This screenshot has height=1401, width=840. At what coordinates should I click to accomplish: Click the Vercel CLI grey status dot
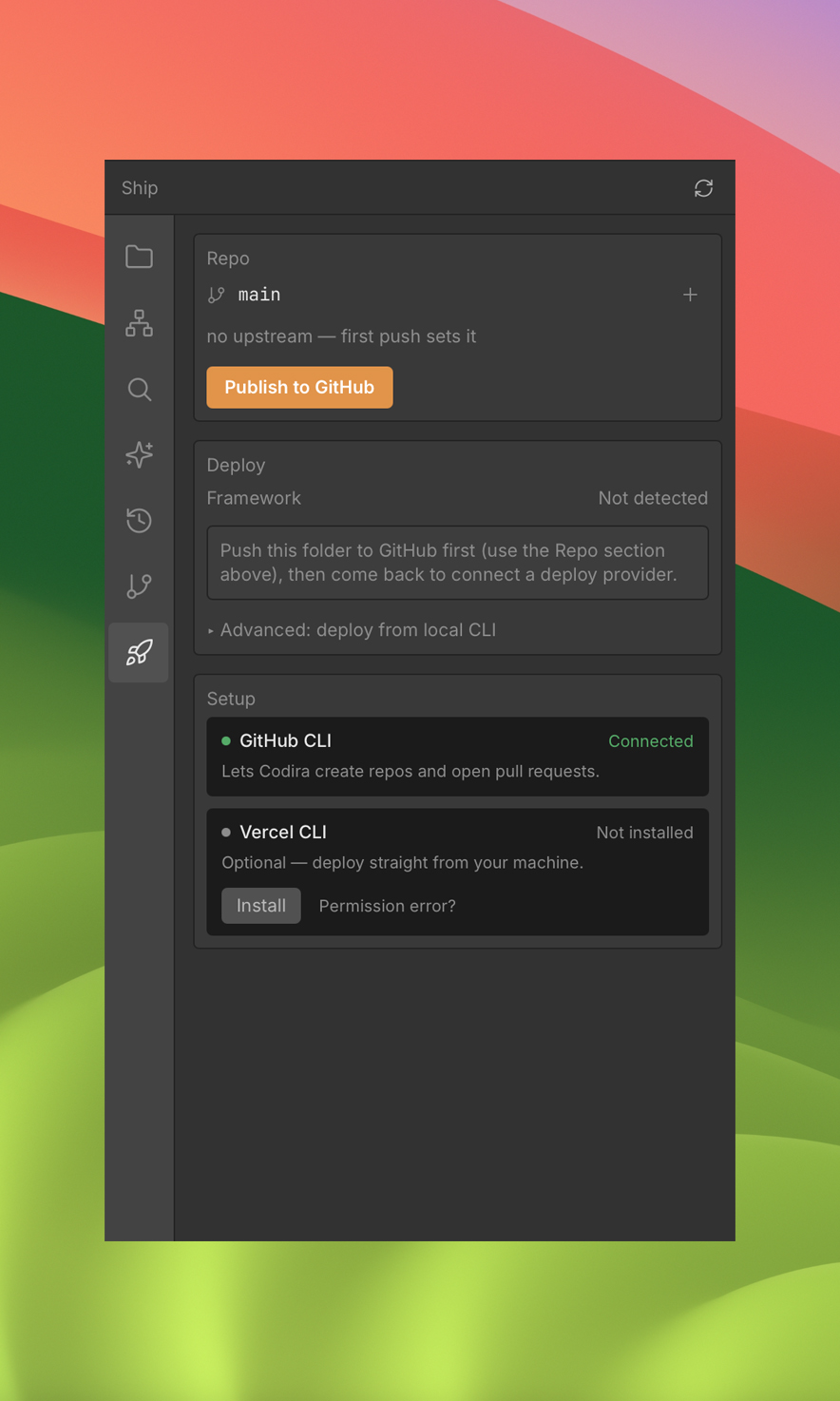tap(226, 832)
